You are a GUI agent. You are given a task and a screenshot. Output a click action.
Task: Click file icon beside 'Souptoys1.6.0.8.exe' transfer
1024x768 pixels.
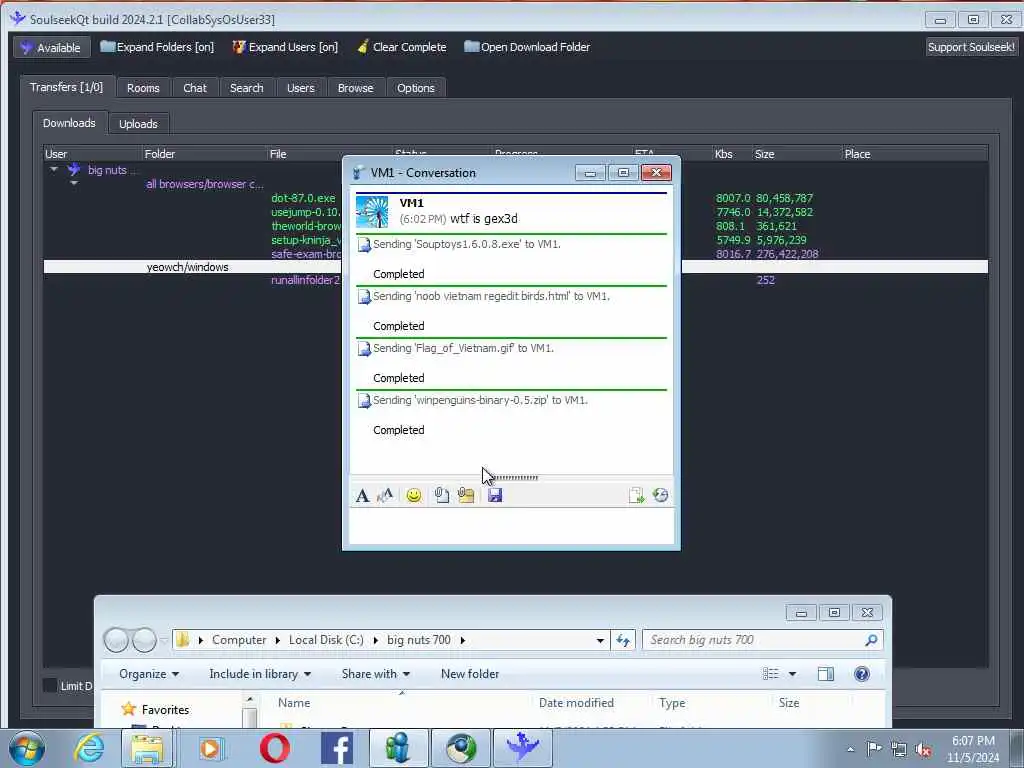tap(364, 245)
